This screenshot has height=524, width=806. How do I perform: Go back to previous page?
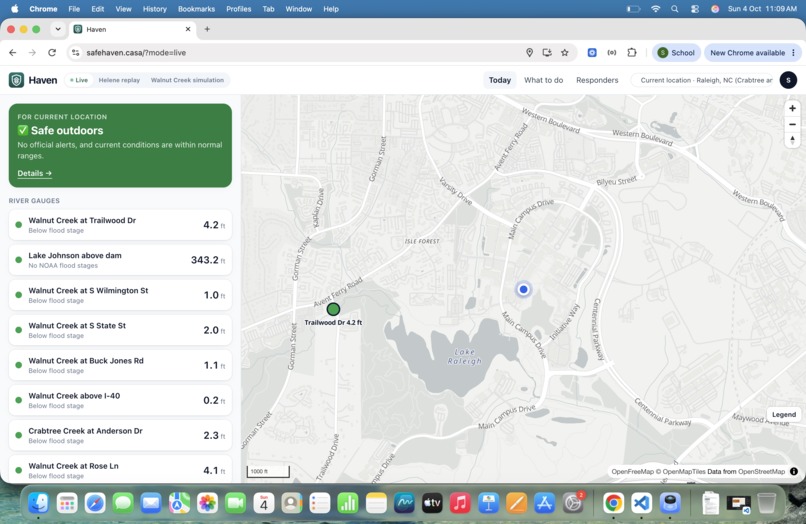click(13, 52)
